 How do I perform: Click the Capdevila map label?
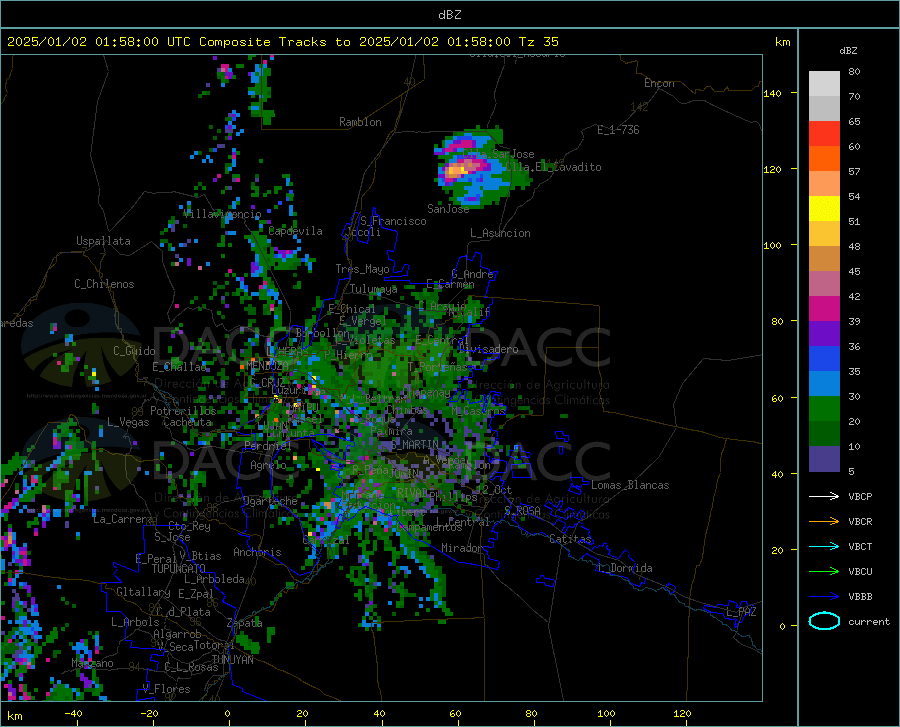295,231
